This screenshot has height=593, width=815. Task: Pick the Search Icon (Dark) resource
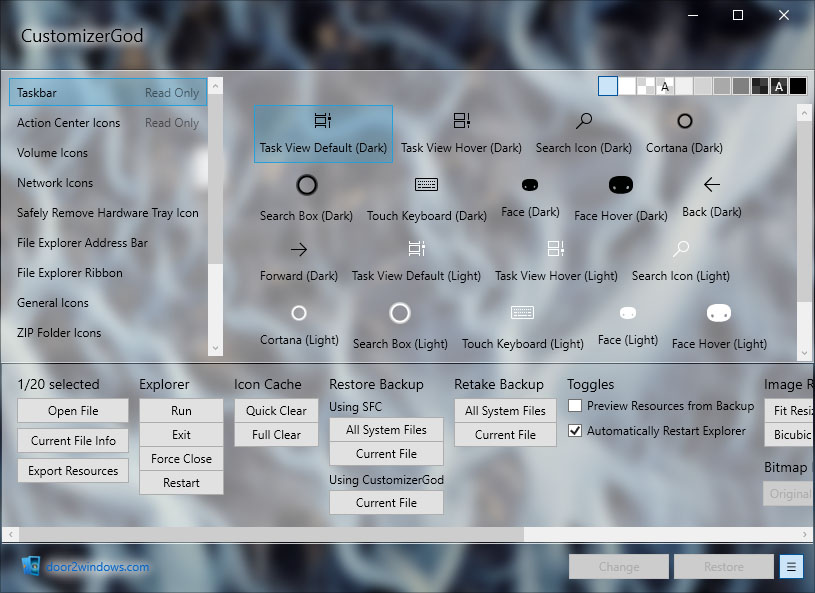(584, 134)
